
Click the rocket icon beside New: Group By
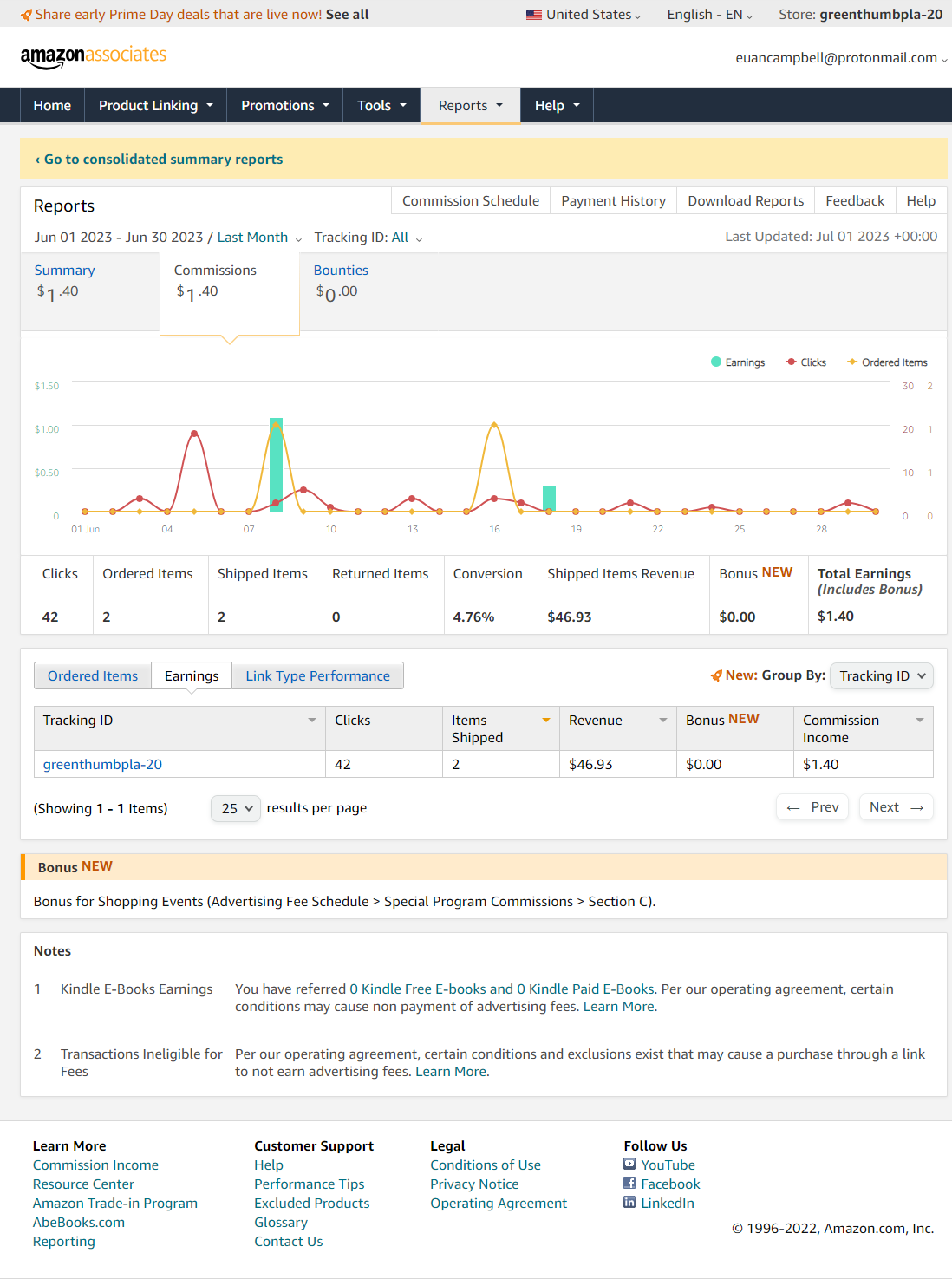[716, 675]
